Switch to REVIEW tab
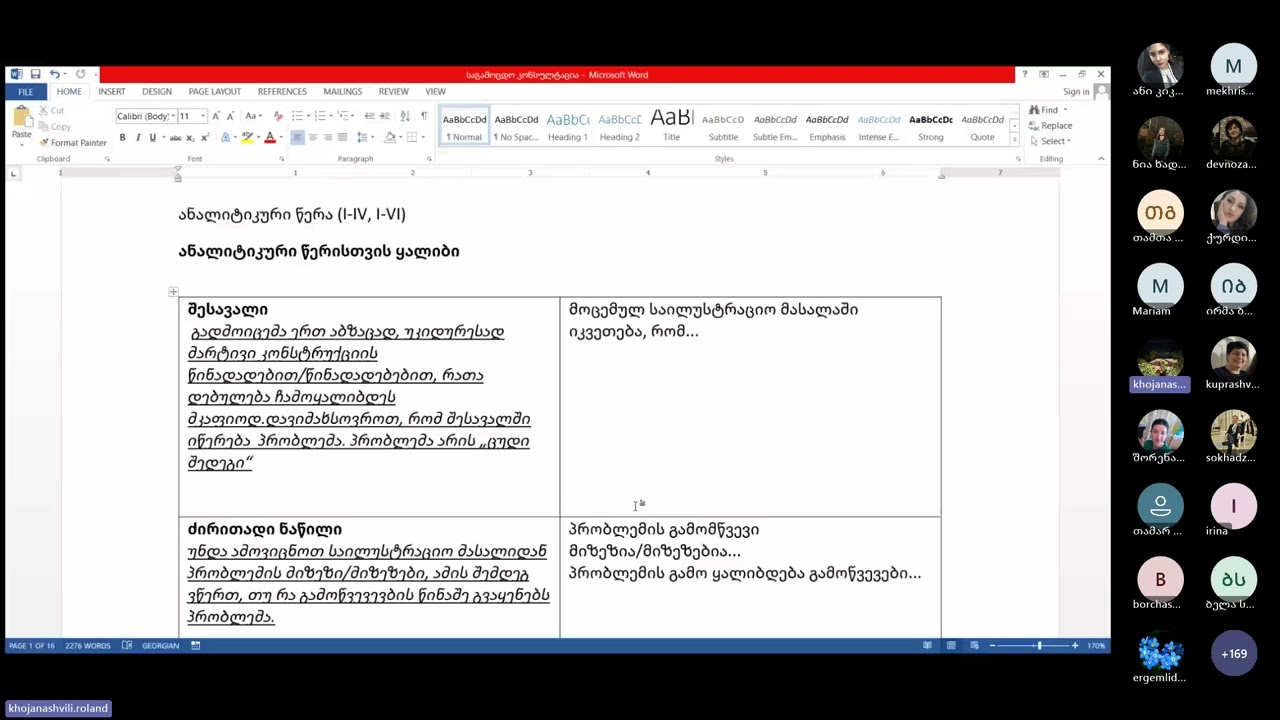Image resolution: width=1280 pixels, height=720 pixels. coord(393,92)
